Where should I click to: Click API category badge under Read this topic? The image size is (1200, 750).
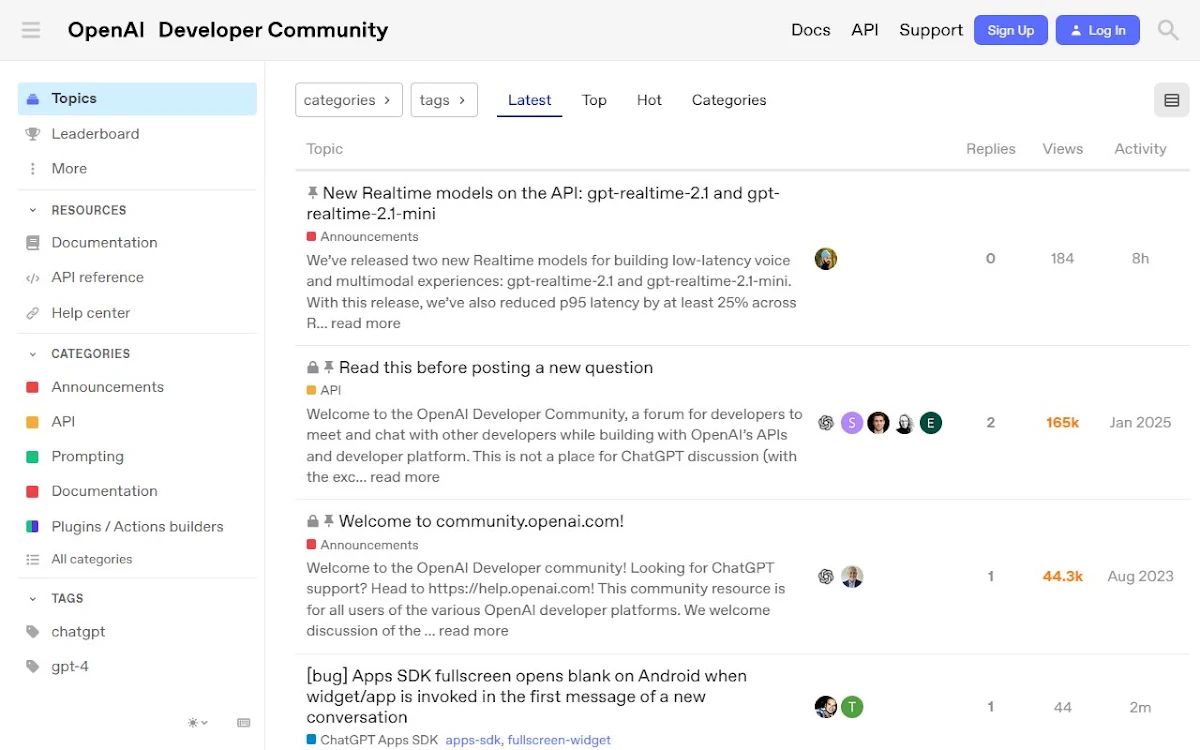point(324,391)
